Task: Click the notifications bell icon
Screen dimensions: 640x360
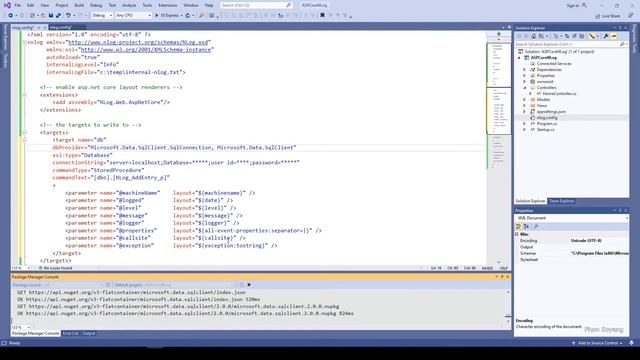Action: pyautogui.click(x=632, y=343)
